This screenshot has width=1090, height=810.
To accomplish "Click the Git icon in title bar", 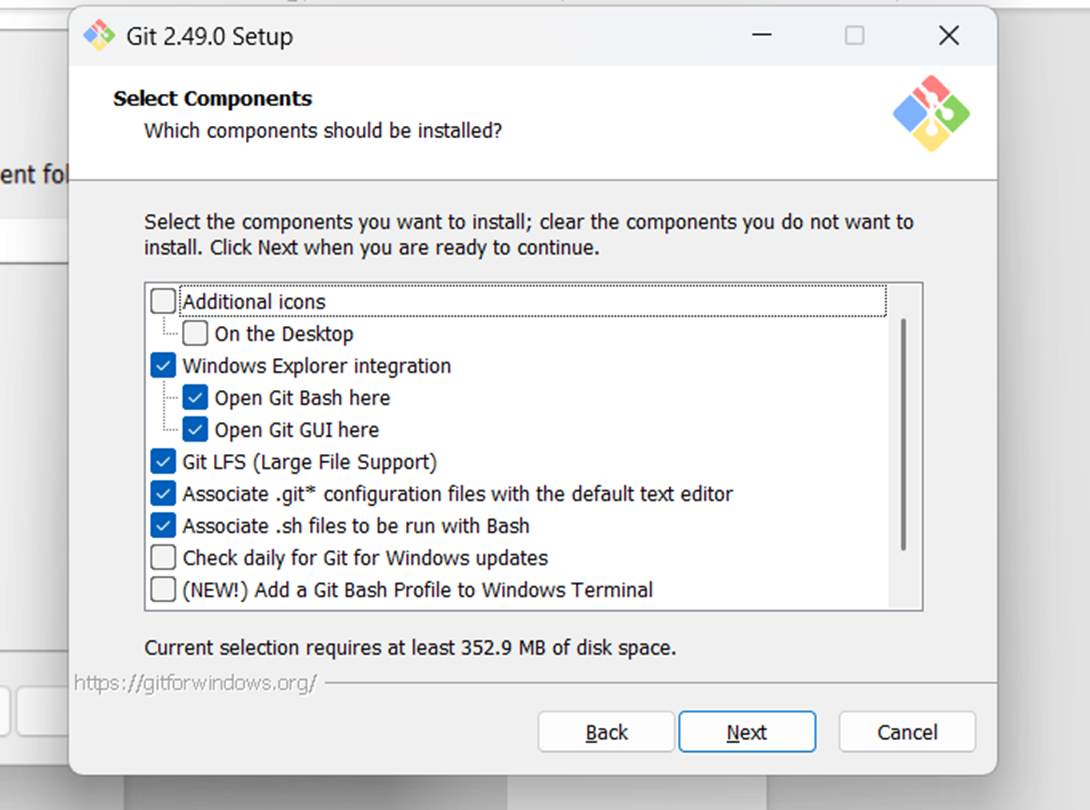I will (x=99, y=35).
